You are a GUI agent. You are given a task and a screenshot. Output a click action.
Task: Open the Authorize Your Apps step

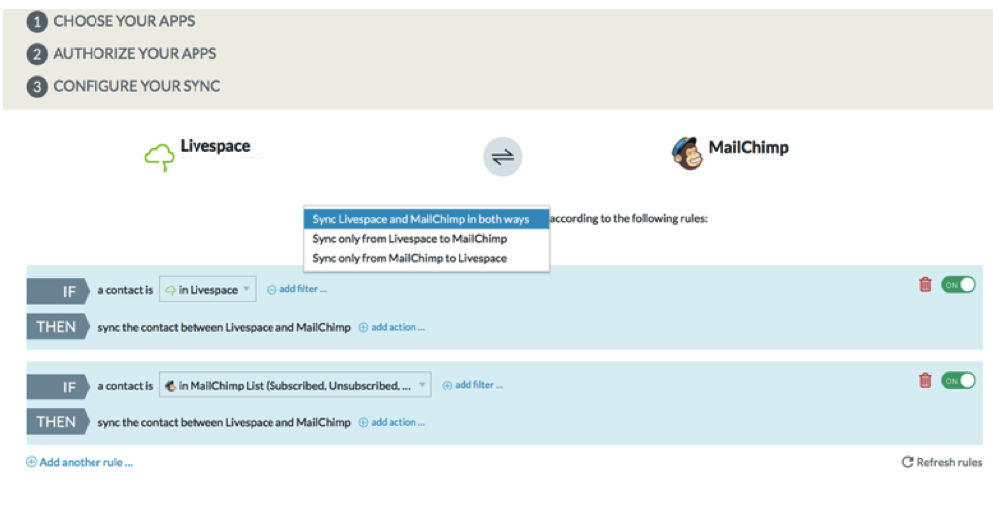134,54
